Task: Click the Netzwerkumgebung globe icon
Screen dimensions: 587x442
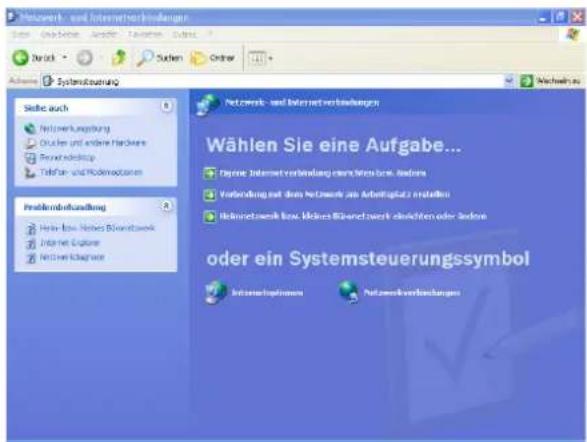Action: pyautogui.click(x=30, y=129)
